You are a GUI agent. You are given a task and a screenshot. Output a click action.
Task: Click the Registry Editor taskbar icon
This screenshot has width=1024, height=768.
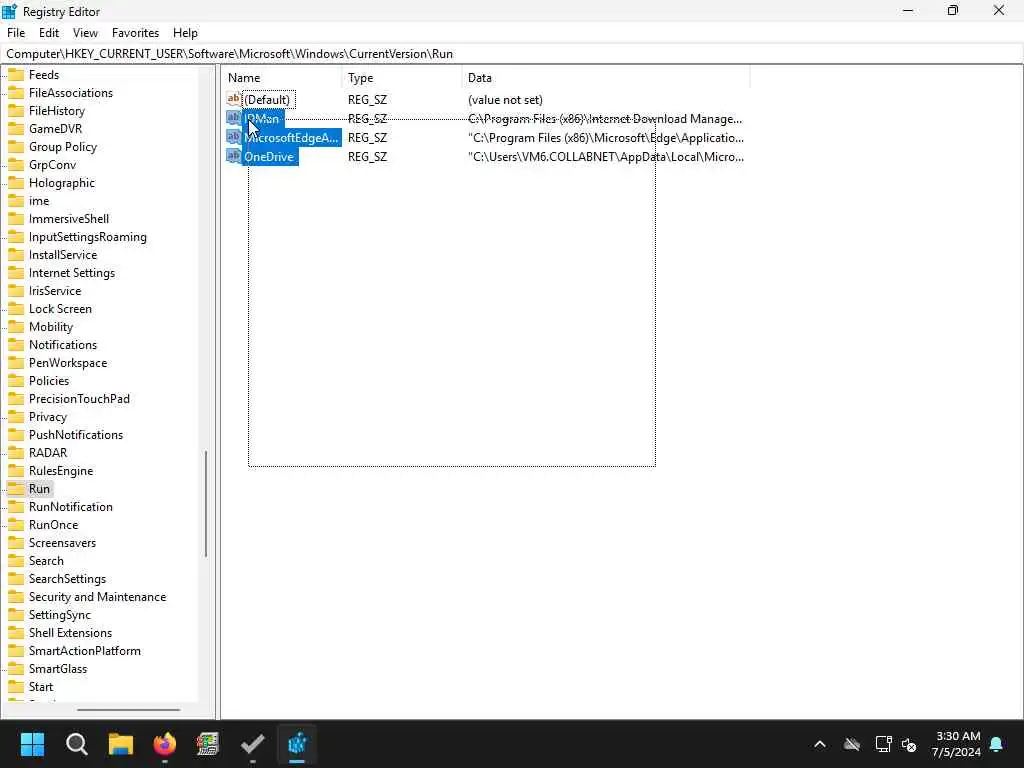[297, 744]
